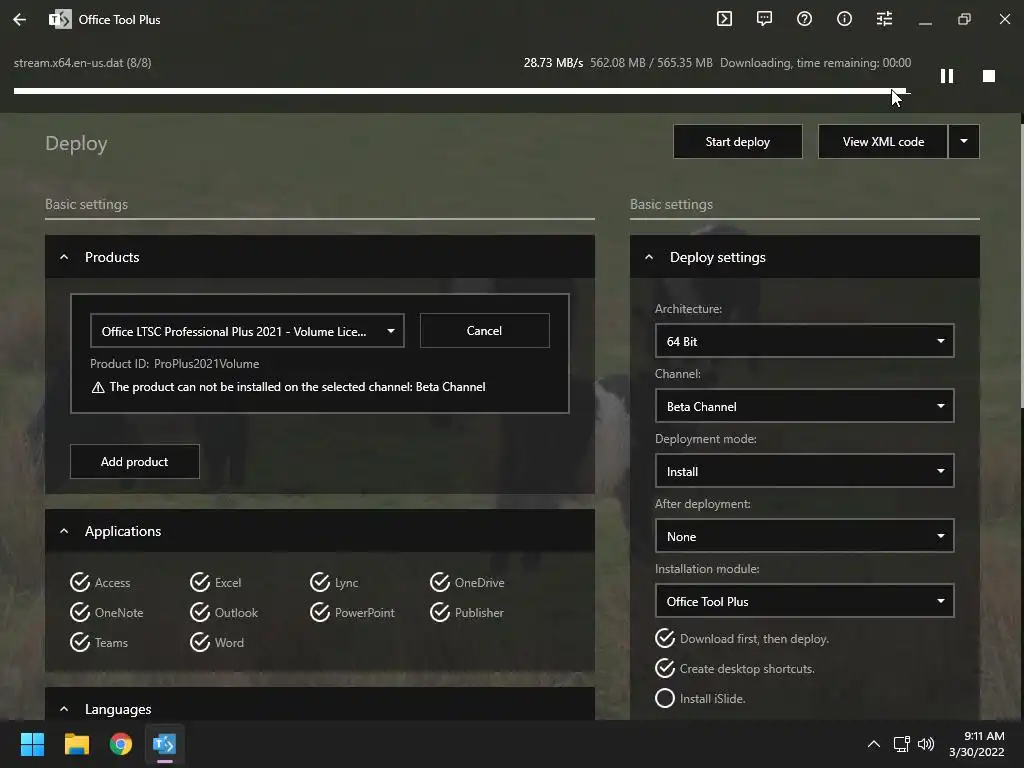1024x768 pixels.
Task: Open the Architecture 64 Bit dropdown
Action: click(x=804, y=341)
